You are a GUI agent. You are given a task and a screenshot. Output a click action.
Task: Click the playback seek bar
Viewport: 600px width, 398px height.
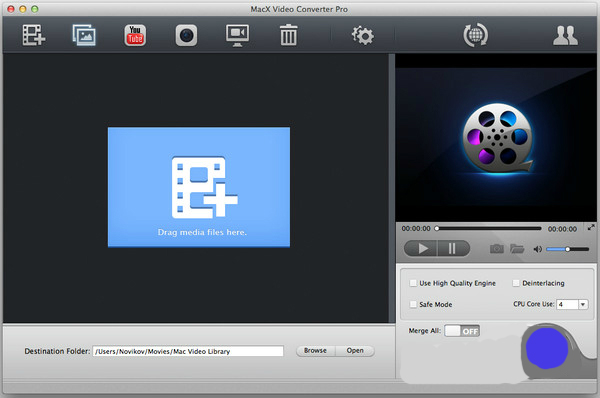pos(489,228)
